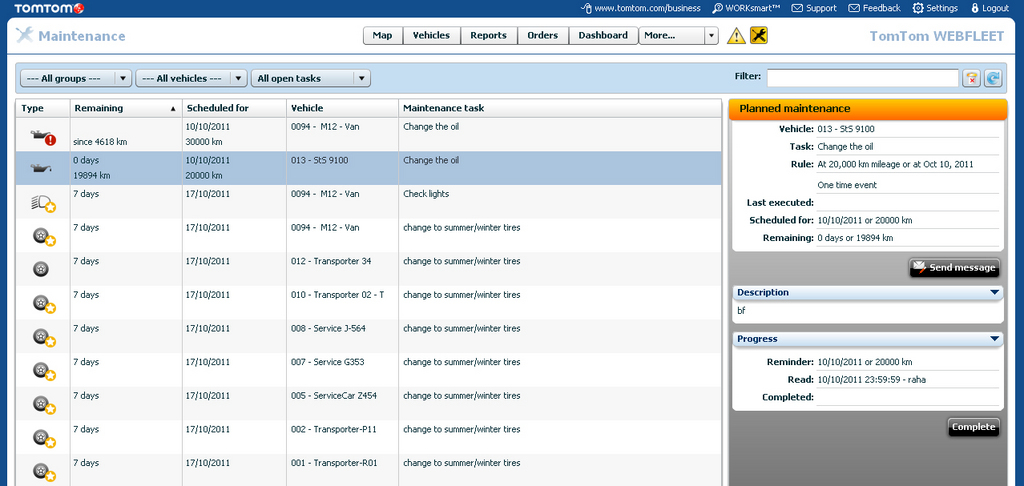1024x486 pixels.
Task: Sort by the Type column header
Action: [43, 108]
